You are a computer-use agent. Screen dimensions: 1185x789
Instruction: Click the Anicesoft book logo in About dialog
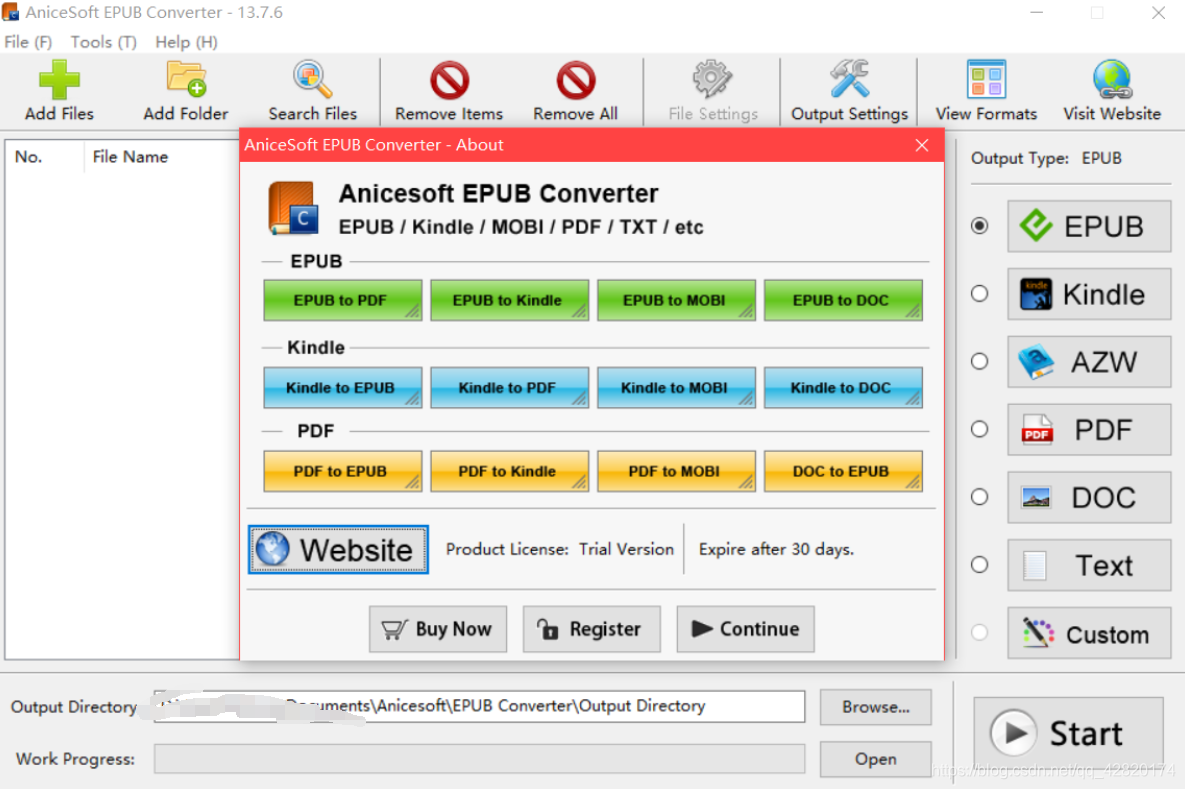tap(293, 208)
